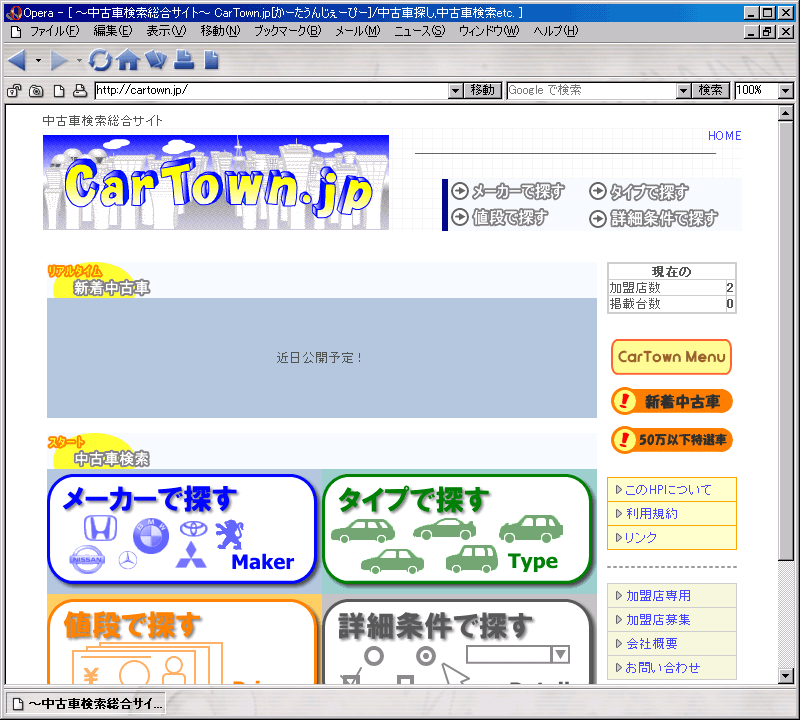Open the ヘルプ(H) menu
Image resolution: width=800 pixels, height=720 pixels.
(x=556, y=31)
